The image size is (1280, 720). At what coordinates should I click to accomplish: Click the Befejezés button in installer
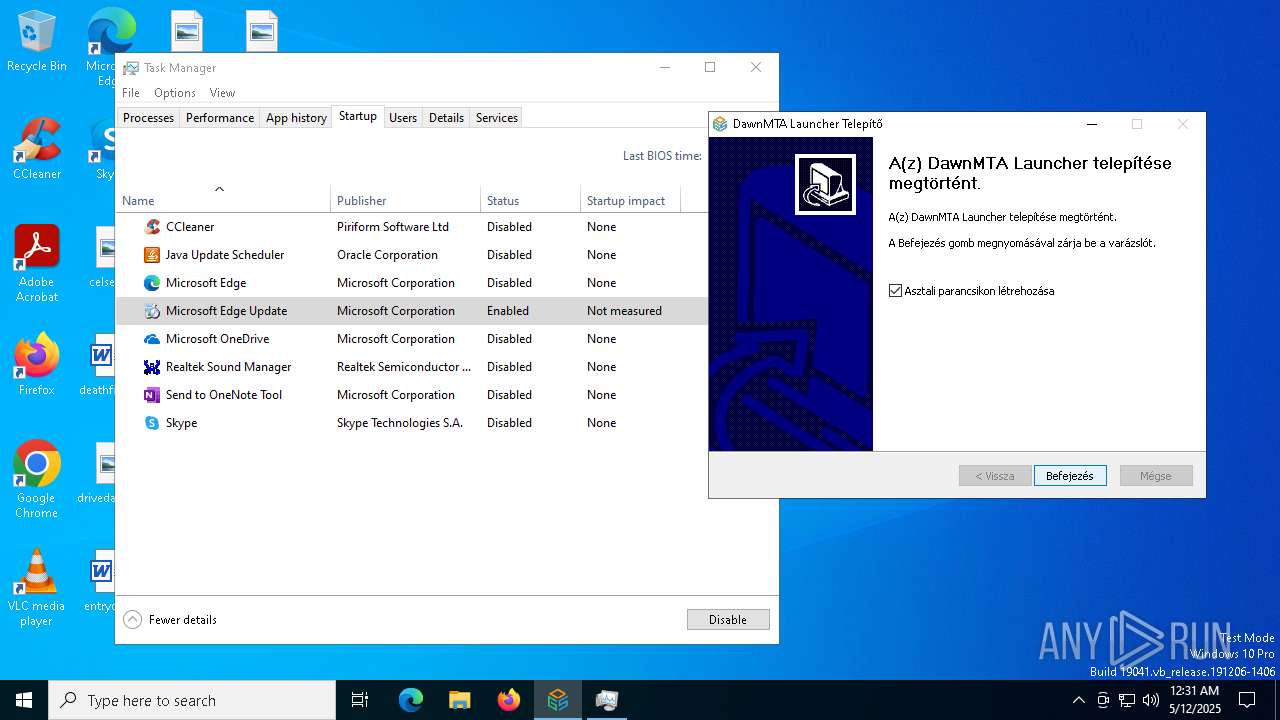point(1070,476)
